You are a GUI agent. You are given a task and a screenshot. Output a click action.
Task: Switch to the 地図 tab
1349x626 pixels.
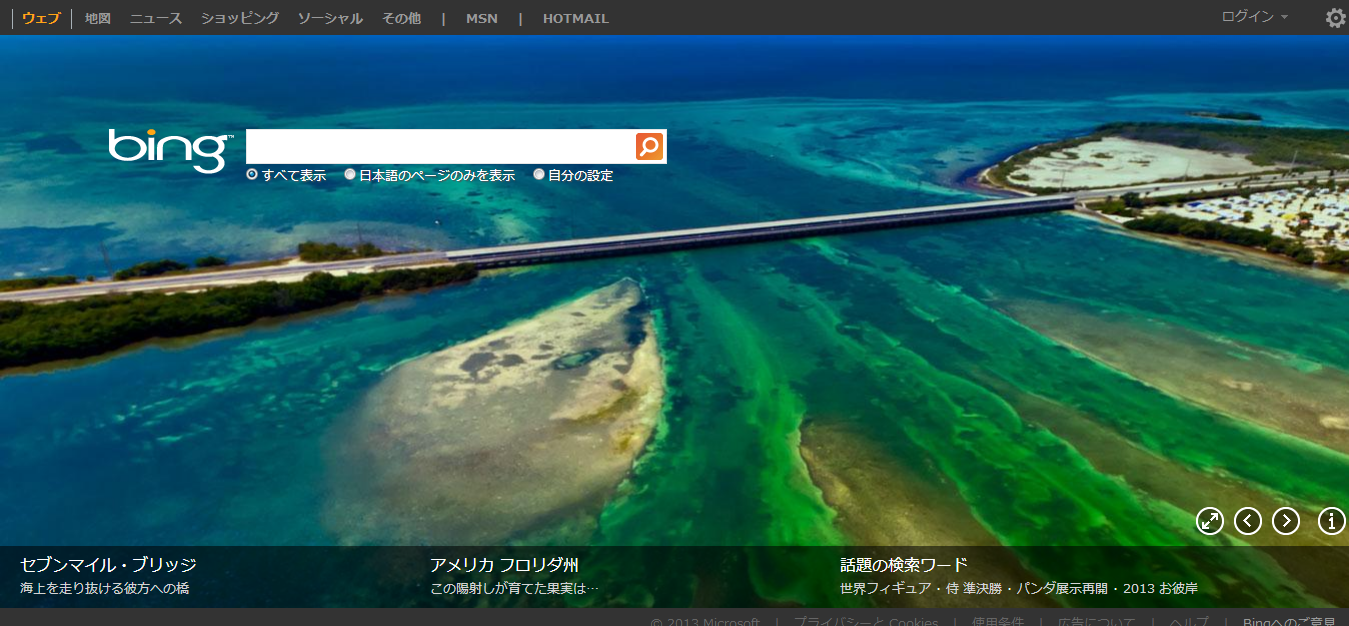(98, 18)
